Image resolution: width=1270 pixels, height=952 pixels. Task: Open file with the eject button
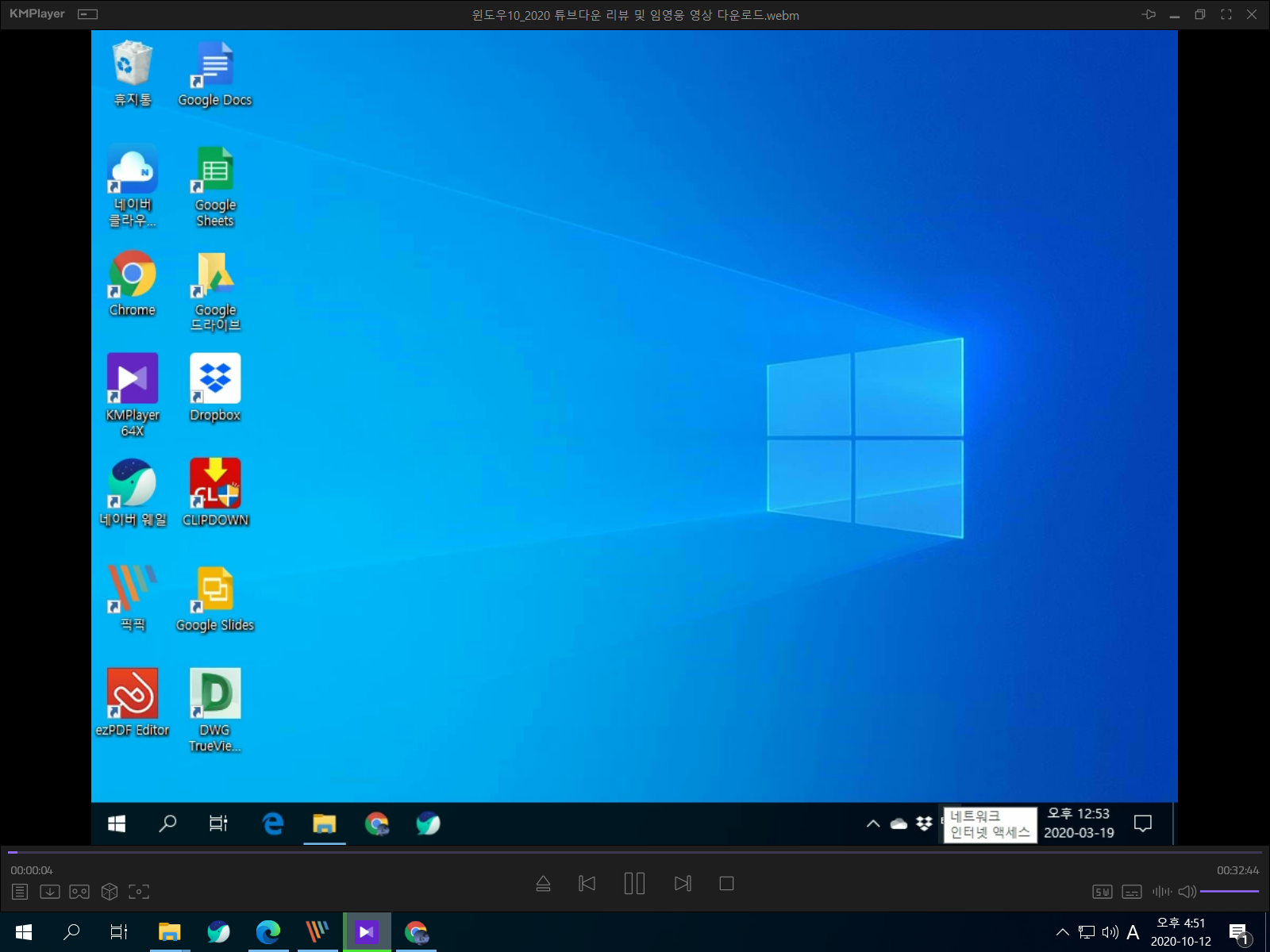pyautogui.click(x=543, y=884)
